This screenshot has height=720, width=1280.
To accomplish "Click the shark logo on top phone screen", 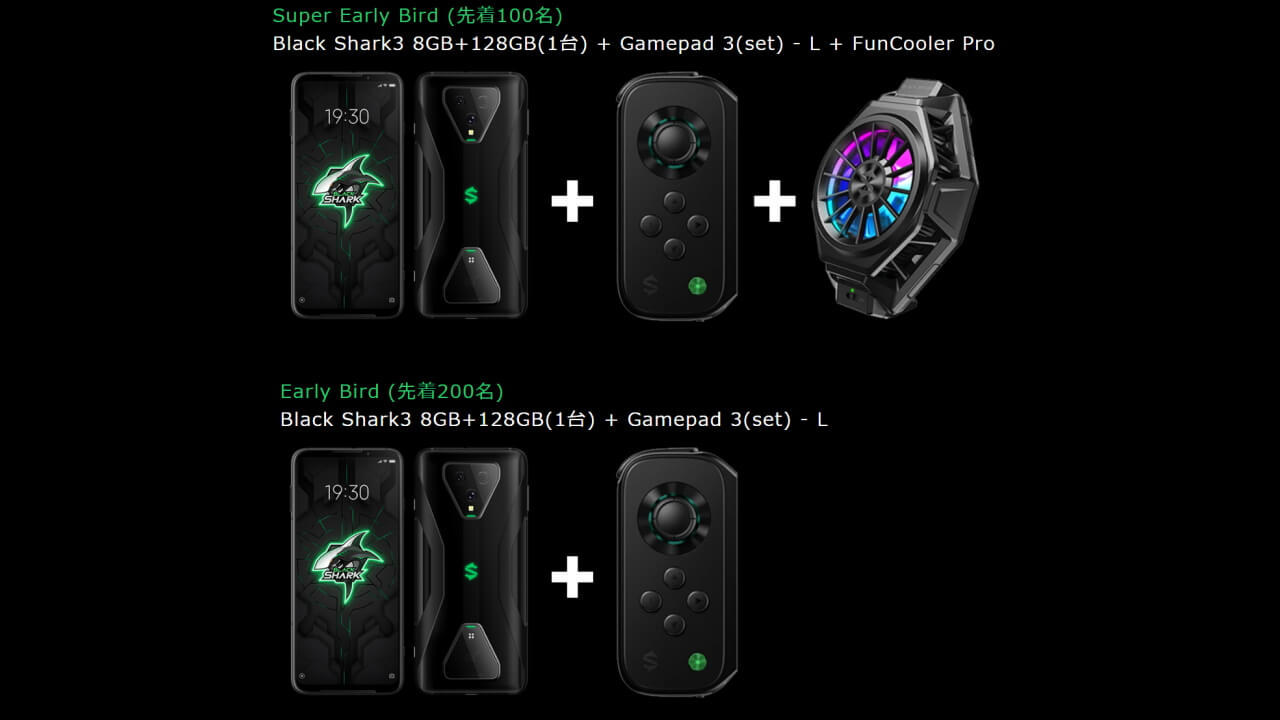I will click(x=347, y=183).
